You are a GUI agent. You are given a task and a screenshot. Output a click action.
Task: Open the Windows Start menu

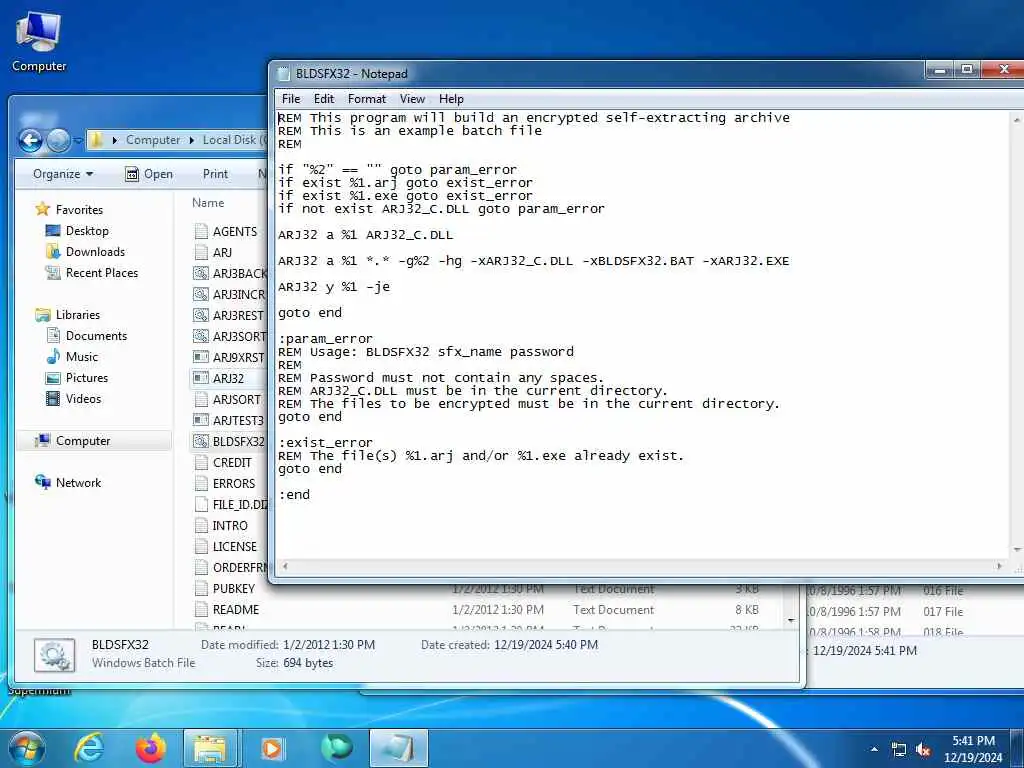click(x=25, y=748)
